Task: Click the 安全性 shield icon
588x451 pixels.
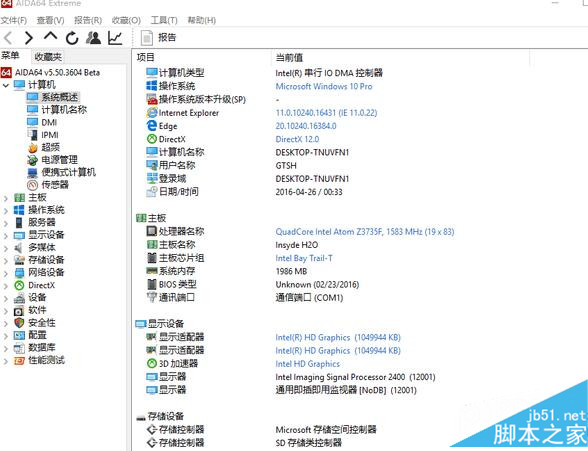Action: pos(19,323)
